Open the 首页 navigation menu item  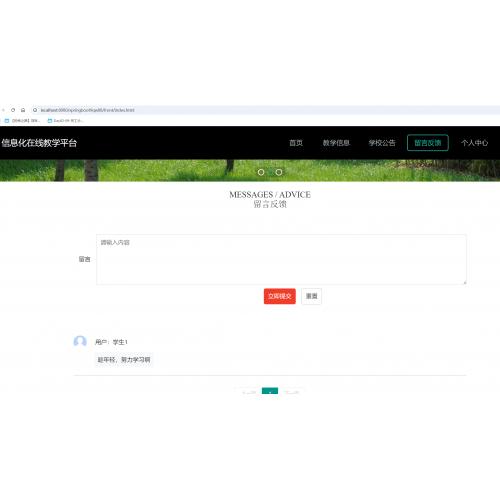point(296,143)
